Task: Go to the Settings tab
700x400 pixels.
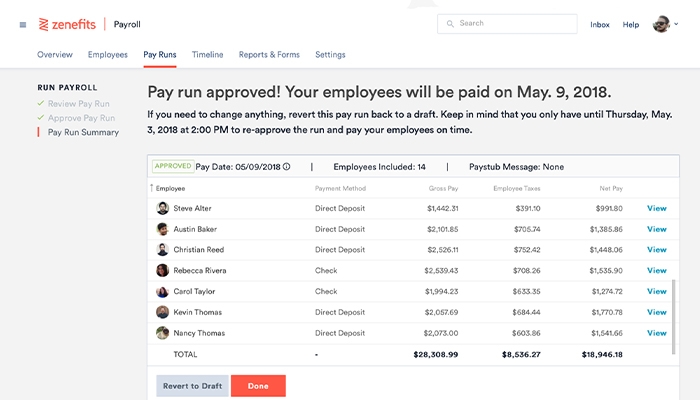Action: (x=330, y=54)
